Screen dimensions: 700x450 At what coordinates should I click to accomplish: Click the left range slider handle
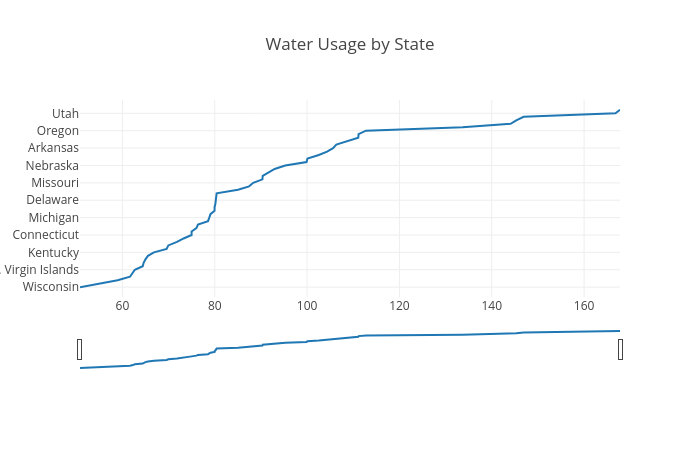pyautogui.click(x=80, y=349)
